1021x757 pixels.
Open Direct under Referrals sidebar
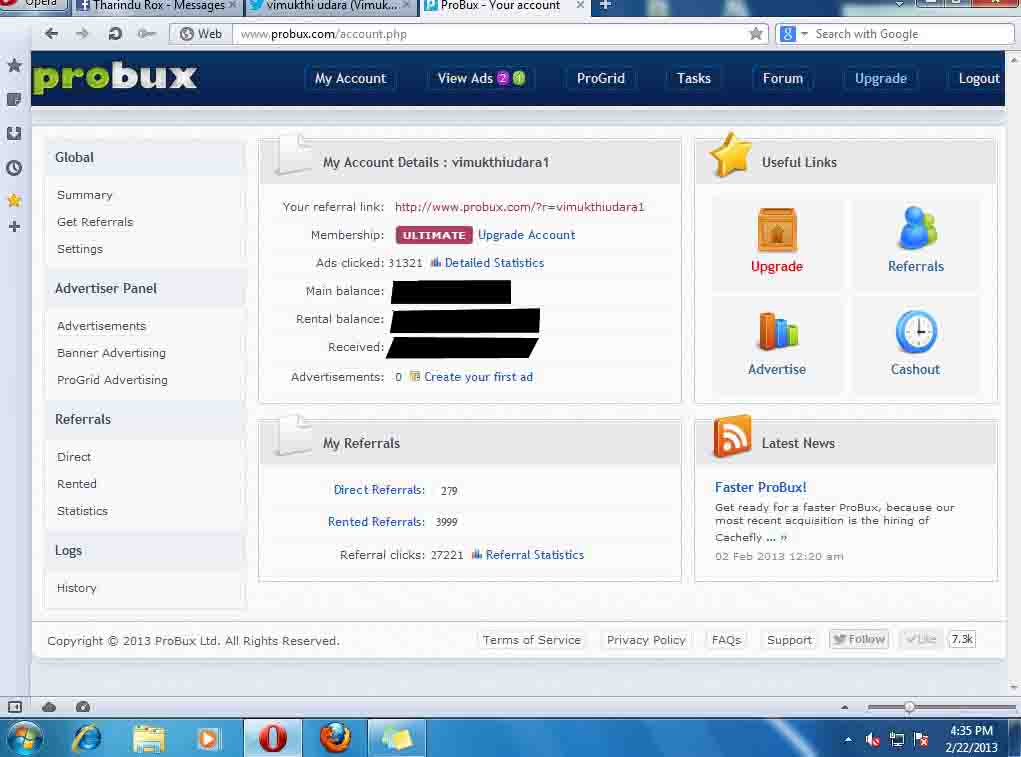[x=74, y=457]
